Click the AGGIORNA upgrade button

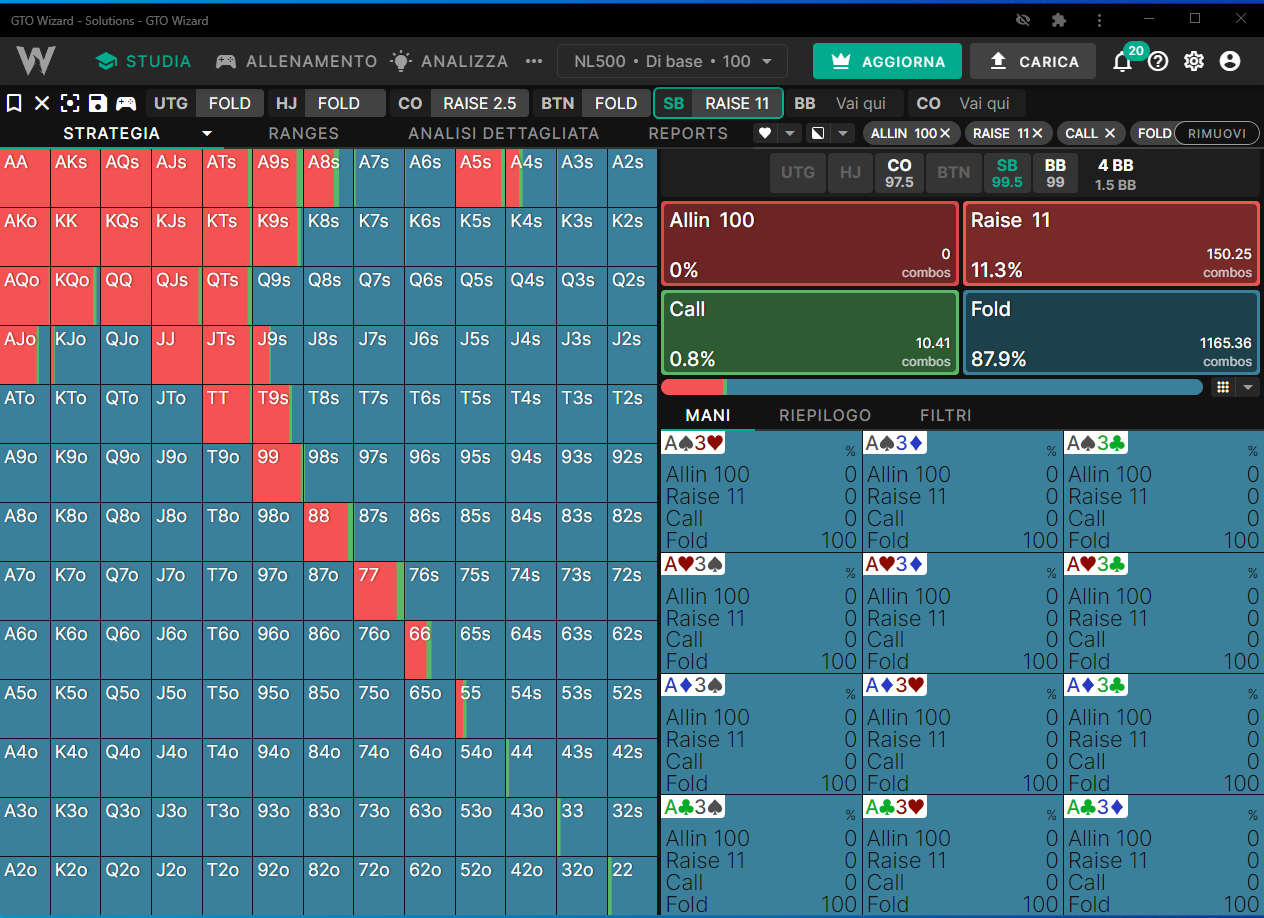[887, 62]
